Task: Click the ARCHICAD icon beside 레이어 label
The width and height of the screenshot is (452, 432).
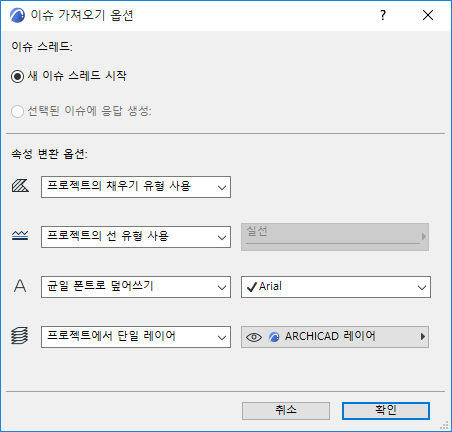Action: (274, 337)
